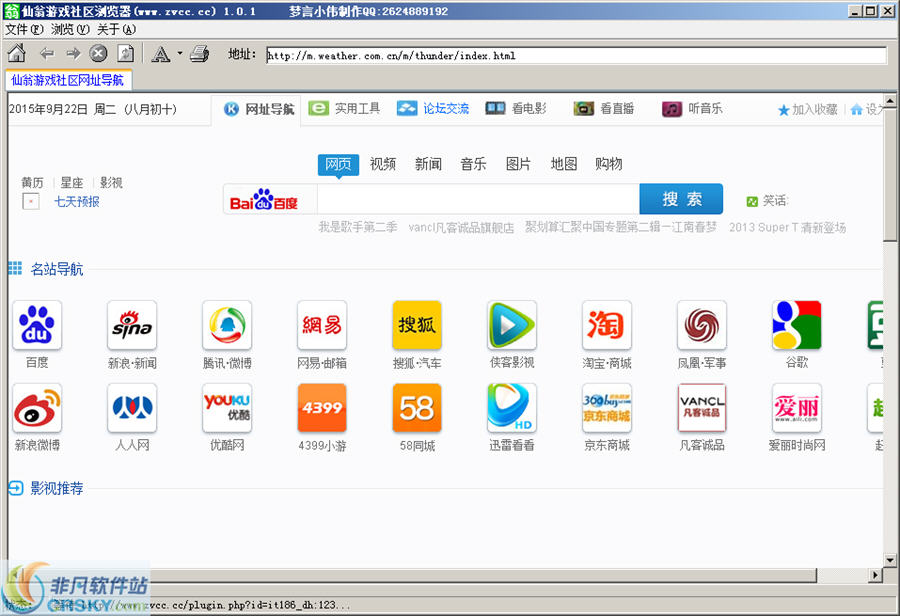Open the 百度 site icon
900x616 pixels.
(37, 325)
